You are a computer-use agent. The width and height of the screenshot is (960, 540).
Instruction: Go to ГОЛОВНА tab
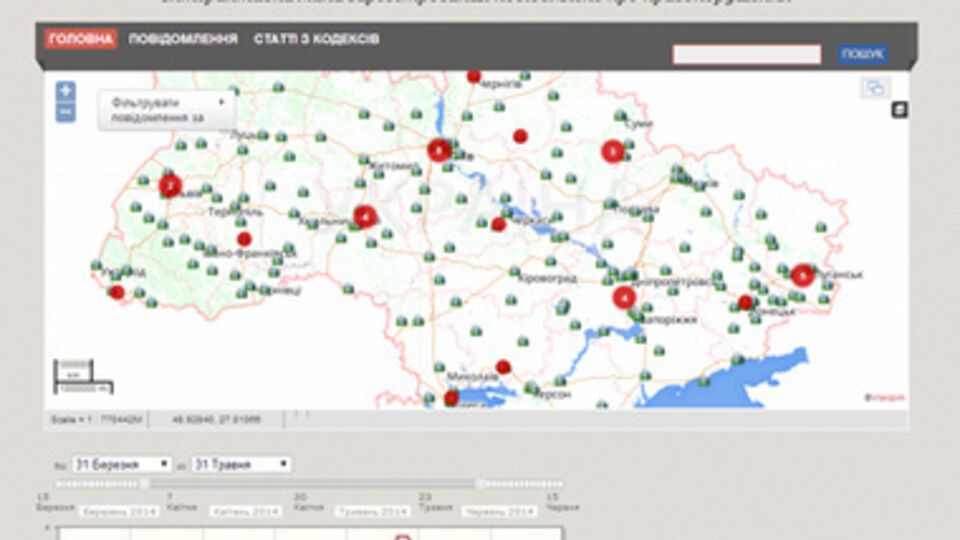80,39
